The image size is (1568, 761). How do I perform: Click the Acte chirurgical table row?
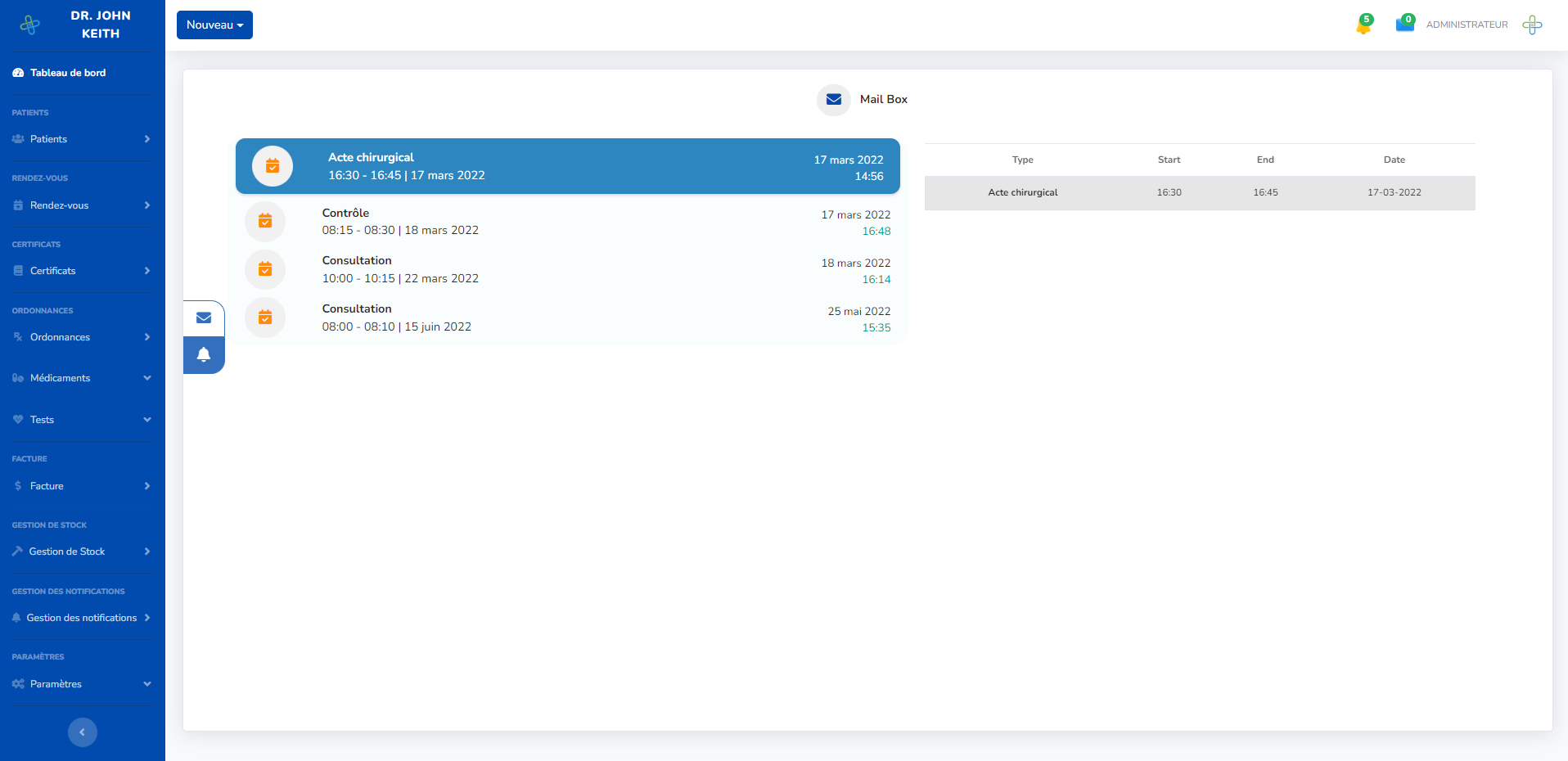point(1199,193)
